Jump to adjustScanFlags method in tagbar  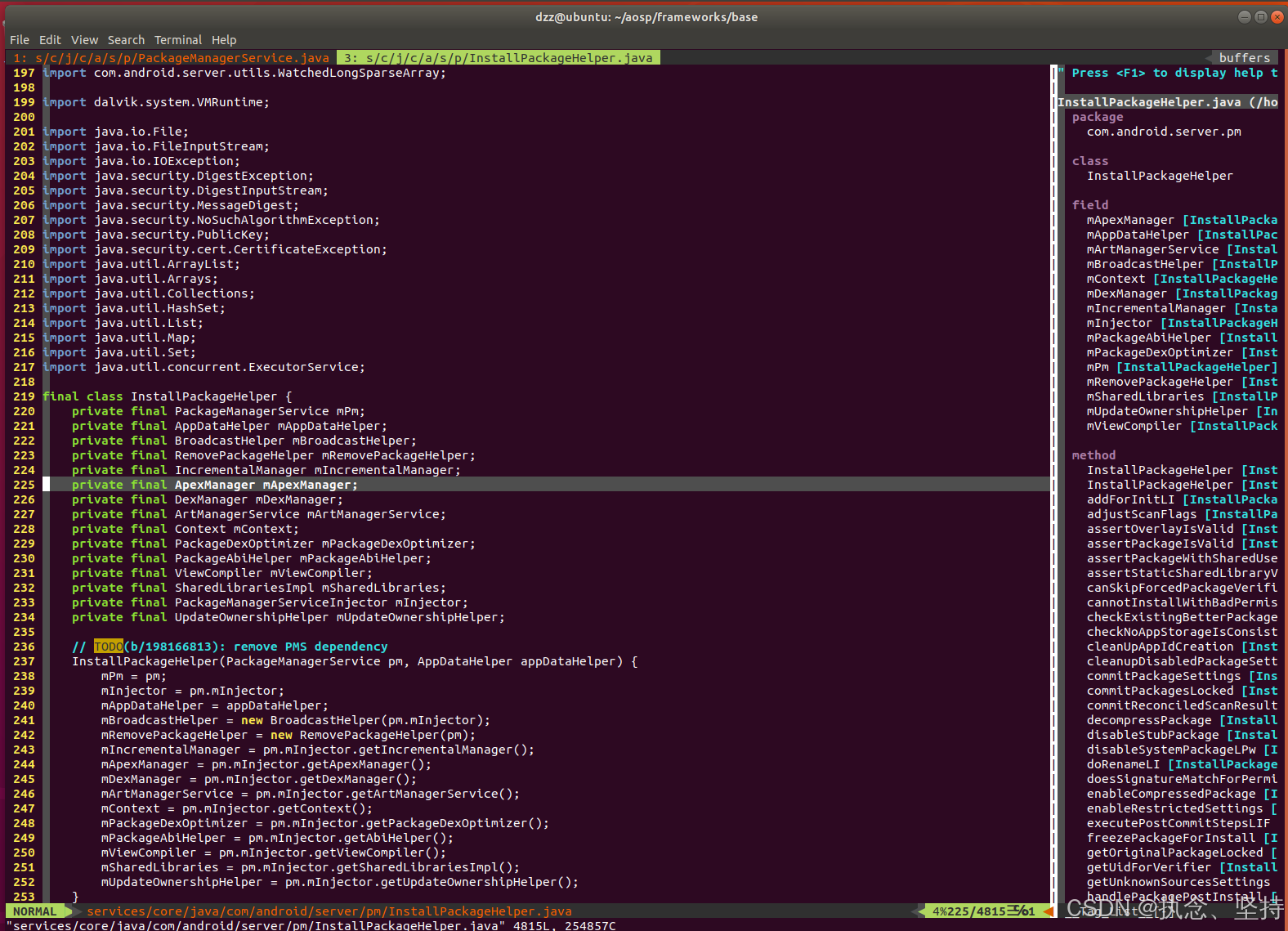[x=1182, y=514]
